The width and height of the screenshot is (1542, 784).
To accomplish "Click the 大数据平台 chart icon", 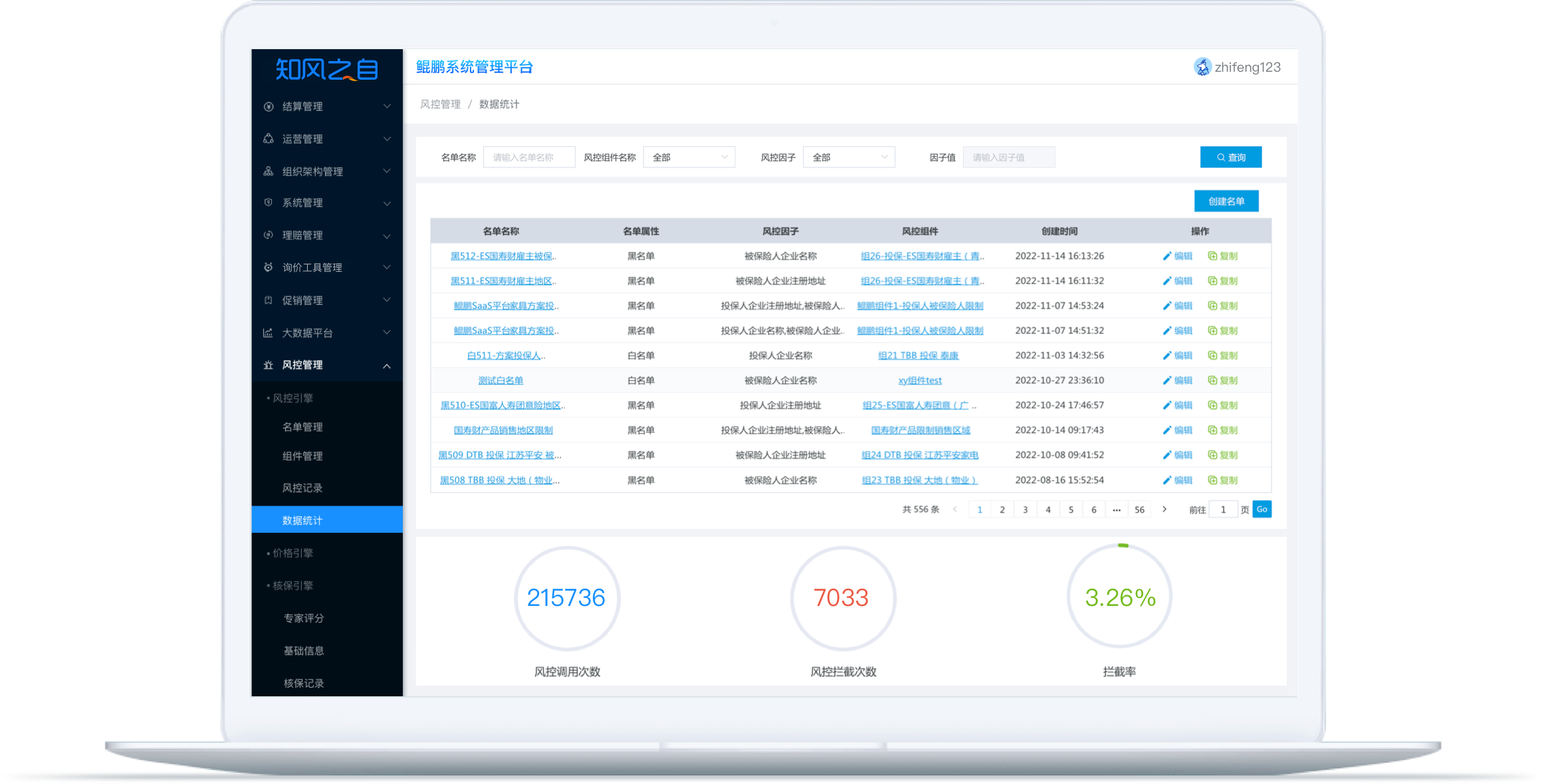I will [x=268, y=333].
